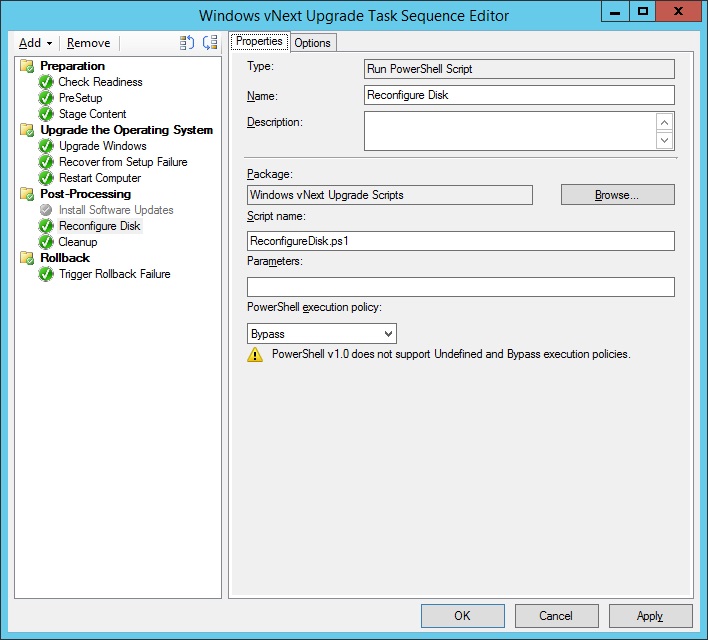The image size is (708, 640).
Task: Click the Move Down icon in the toolbar
Action: pos(210,43)
